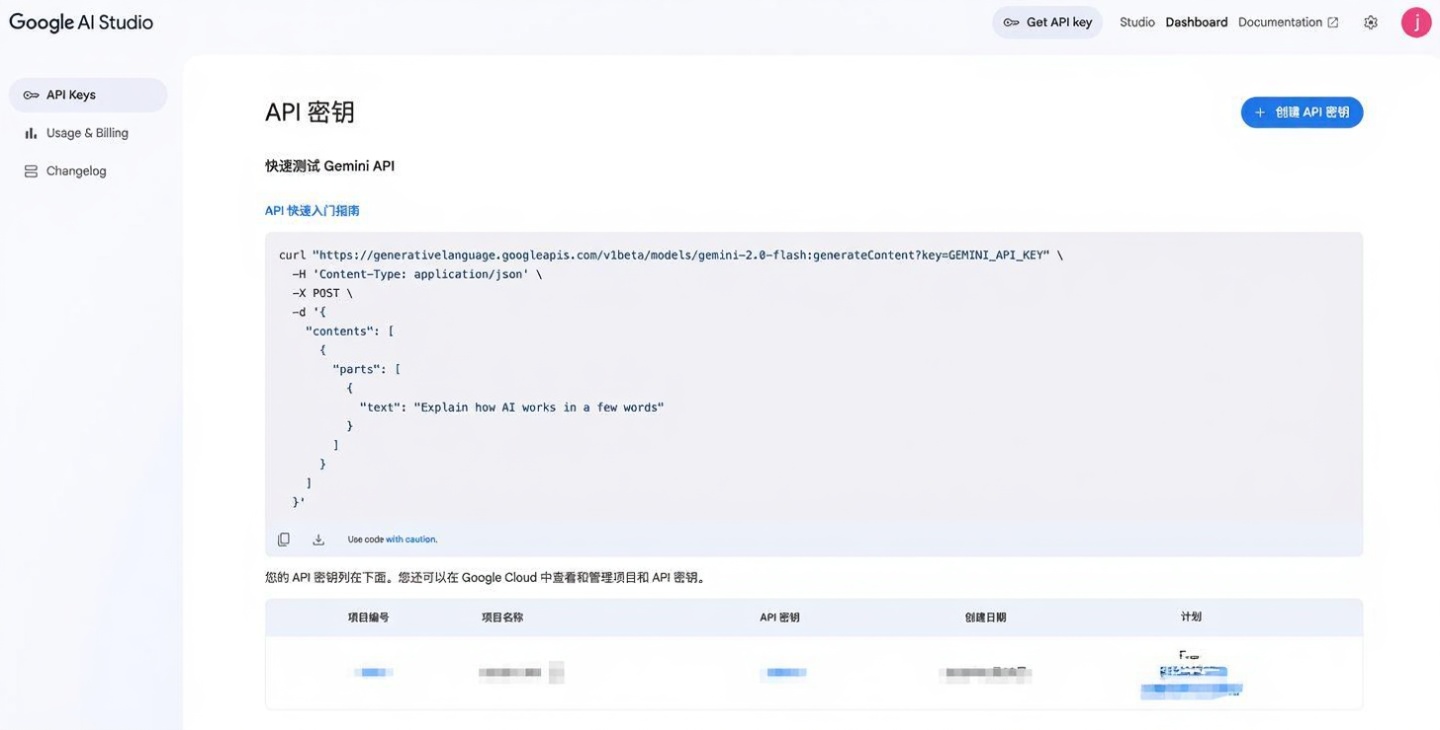Click the blurred plan link in 计划 column
The image size is (1440, 730).
(x=1192, y=681)
